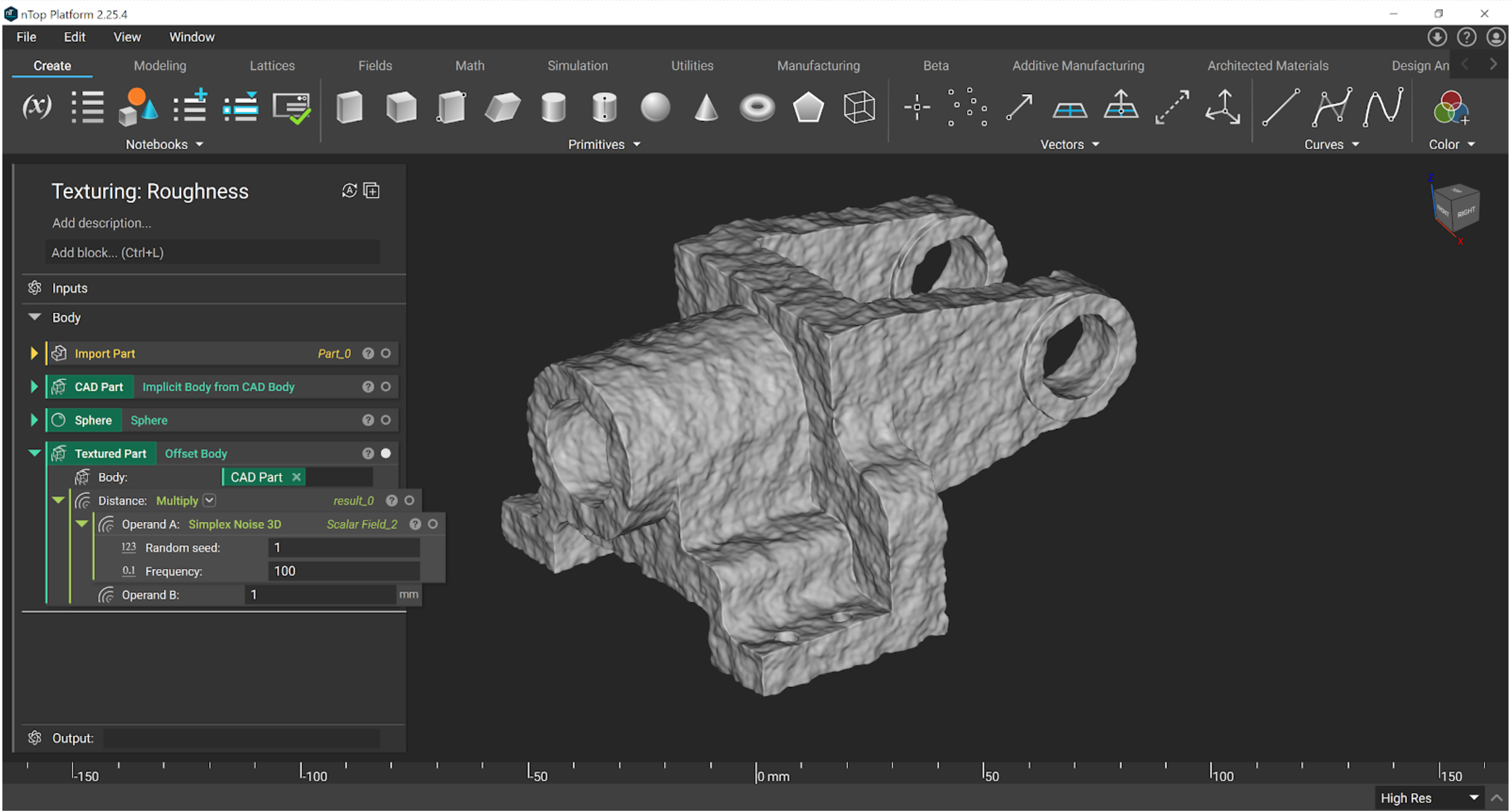Click the duplicate notebook section icon
The width and height of the screenshot is (1512, 812).
(x=371, y=191)
